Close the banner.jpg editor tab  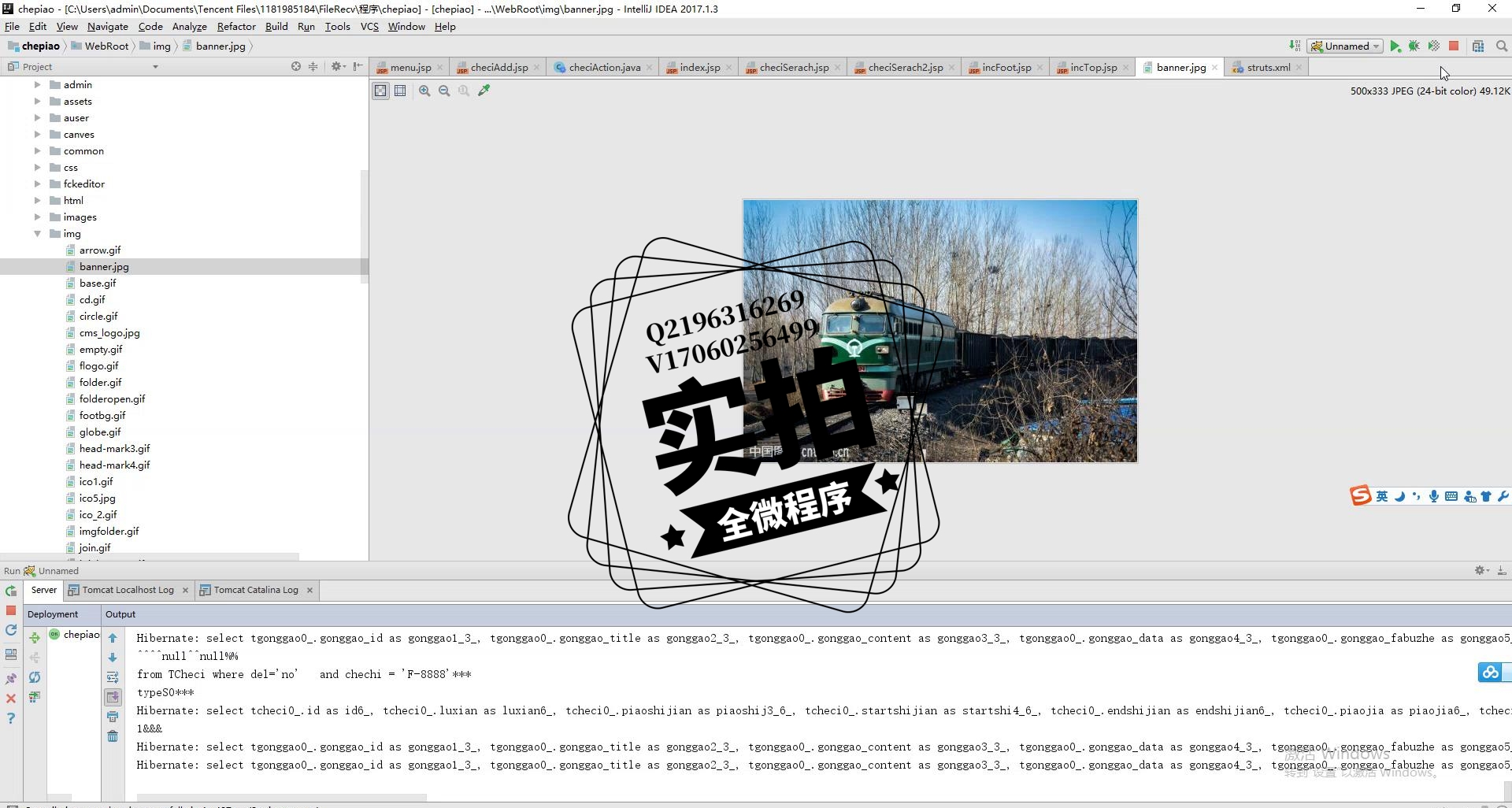[1214, 68]
